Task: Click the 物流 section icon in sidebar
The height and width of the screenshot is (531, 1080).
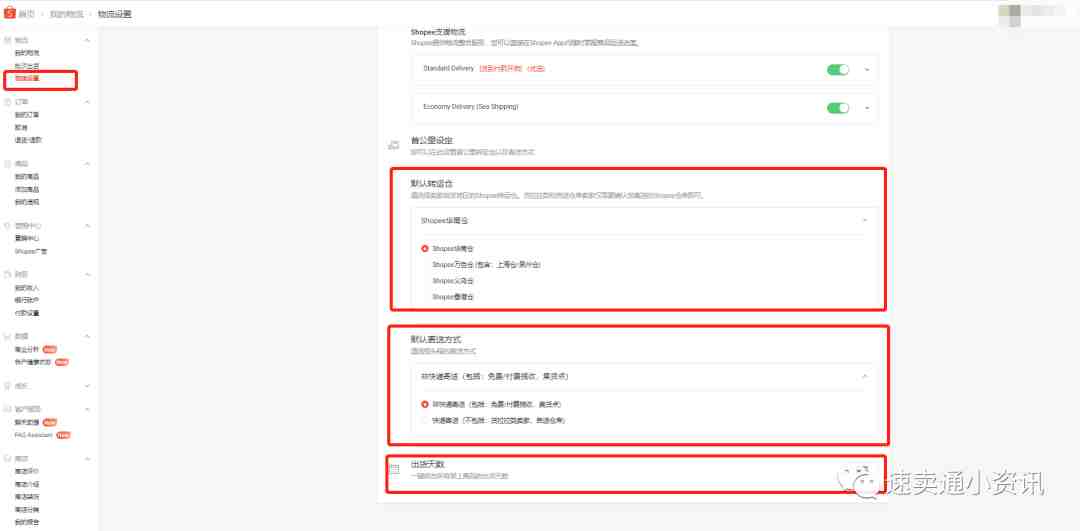Action: [8, 41]
